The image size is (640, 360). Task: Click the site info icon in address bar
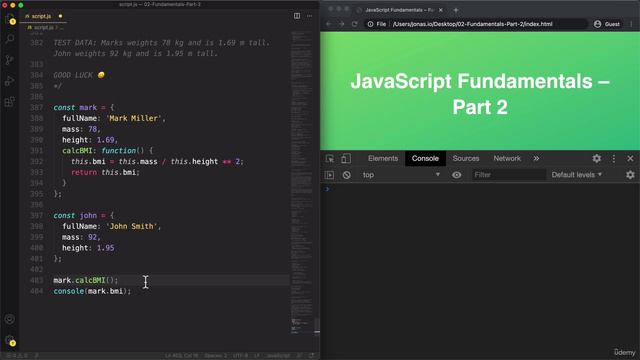[370, 24]
